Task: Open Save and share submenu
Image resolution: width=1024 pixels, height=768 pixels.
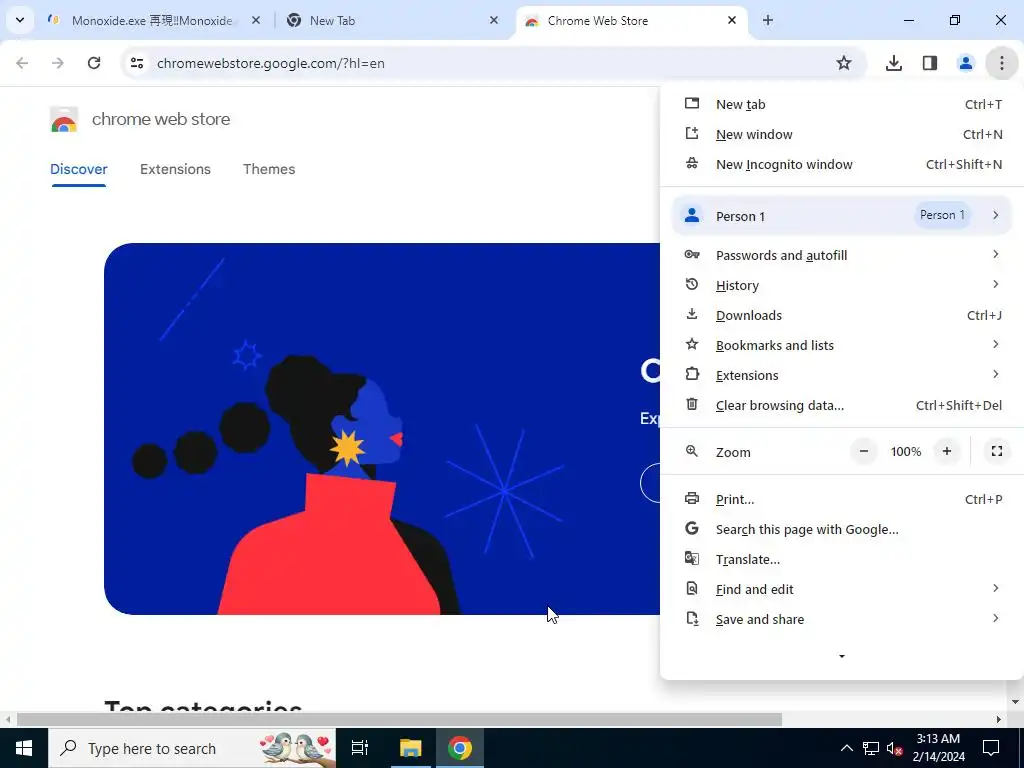Action: [x=842, y=620]
